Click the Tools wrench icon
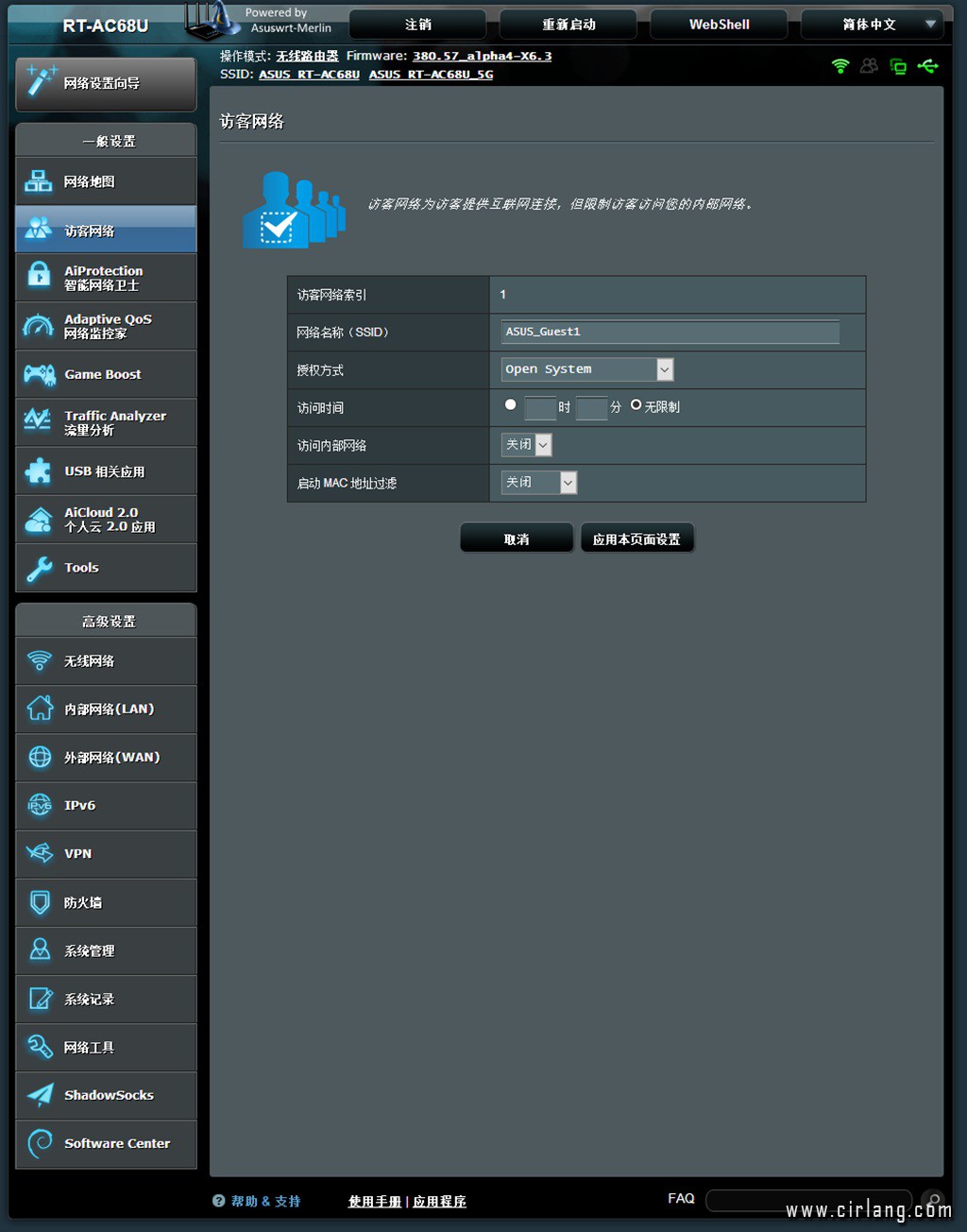This screenshot has width=967, height=1232. [39, 568]
